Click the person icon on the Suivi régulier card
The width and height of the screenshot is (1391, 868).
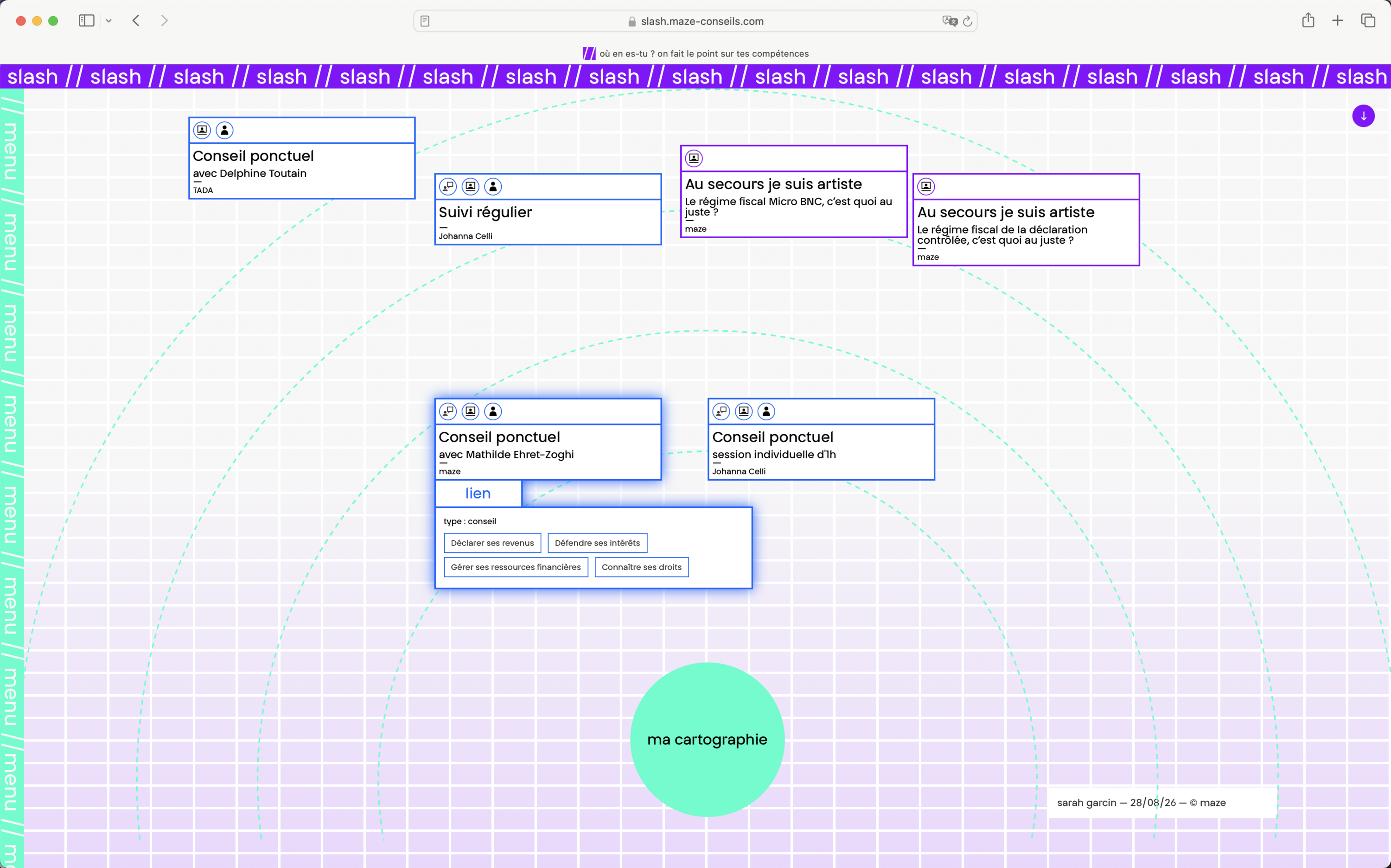pos(493,187)
